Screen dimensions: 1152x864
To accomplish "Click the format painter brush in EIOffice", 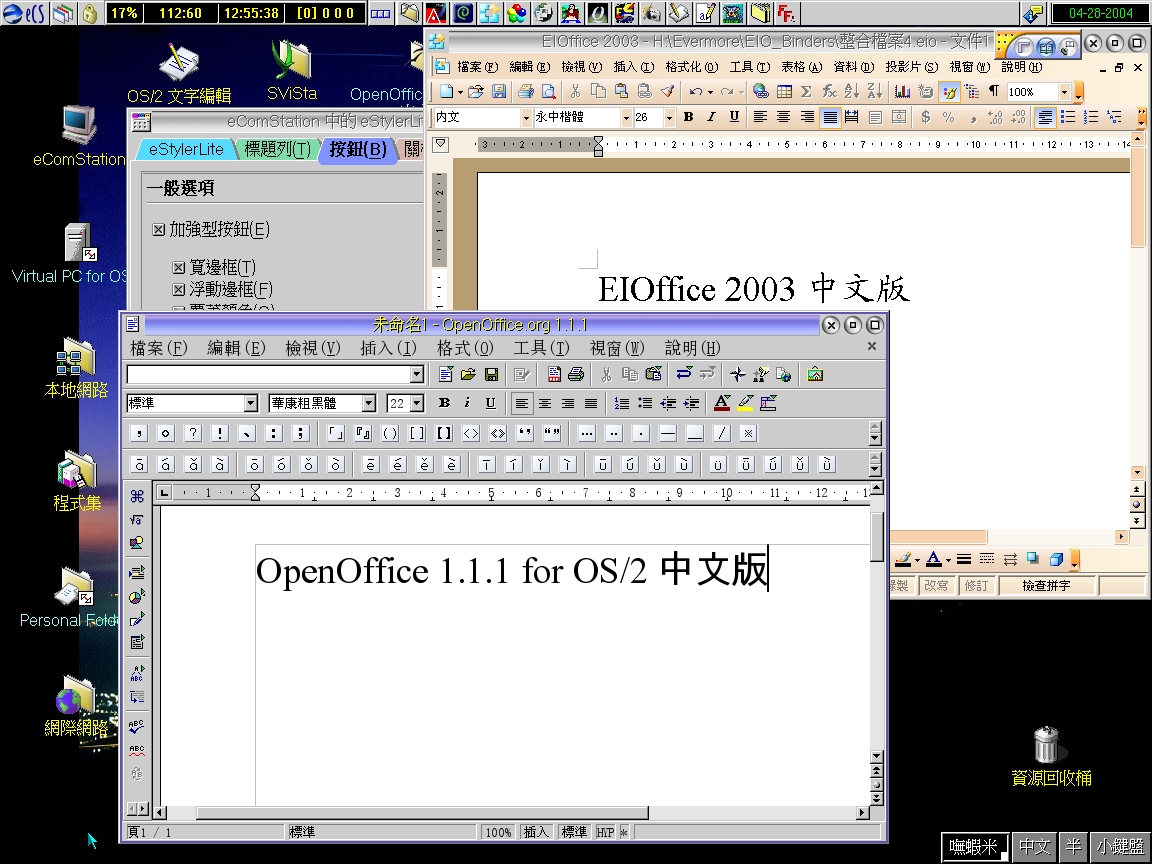I will [667, 91].
